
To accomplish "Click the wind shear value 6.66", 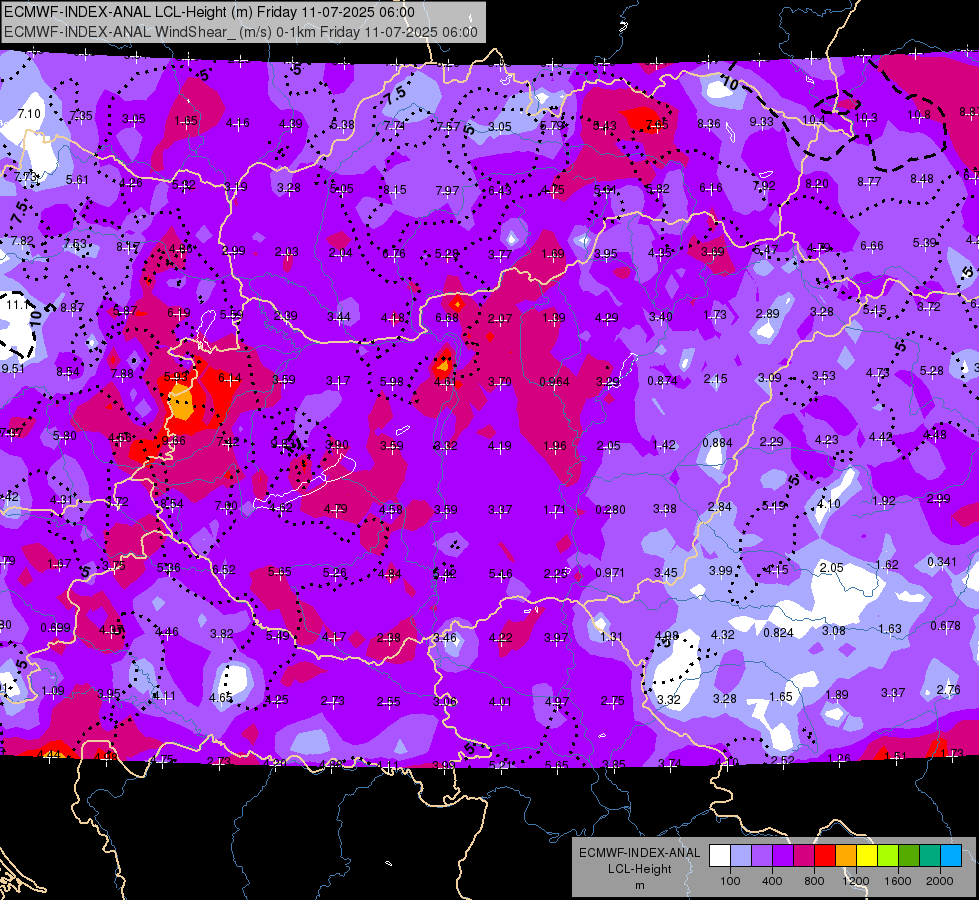I will coord(872,245).
